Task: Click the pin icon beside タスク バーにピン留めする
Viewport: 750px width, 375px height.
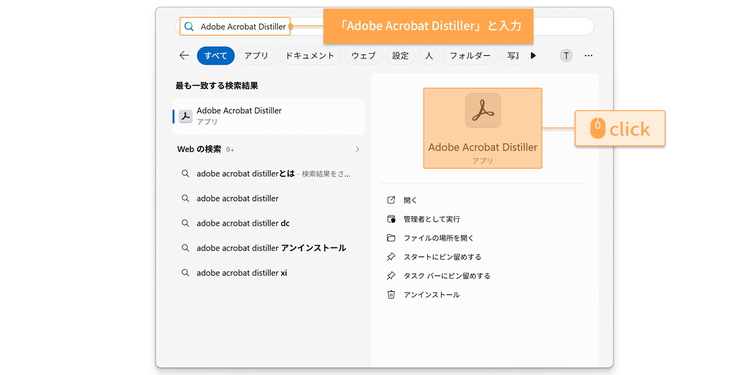Action: (391, 276)
